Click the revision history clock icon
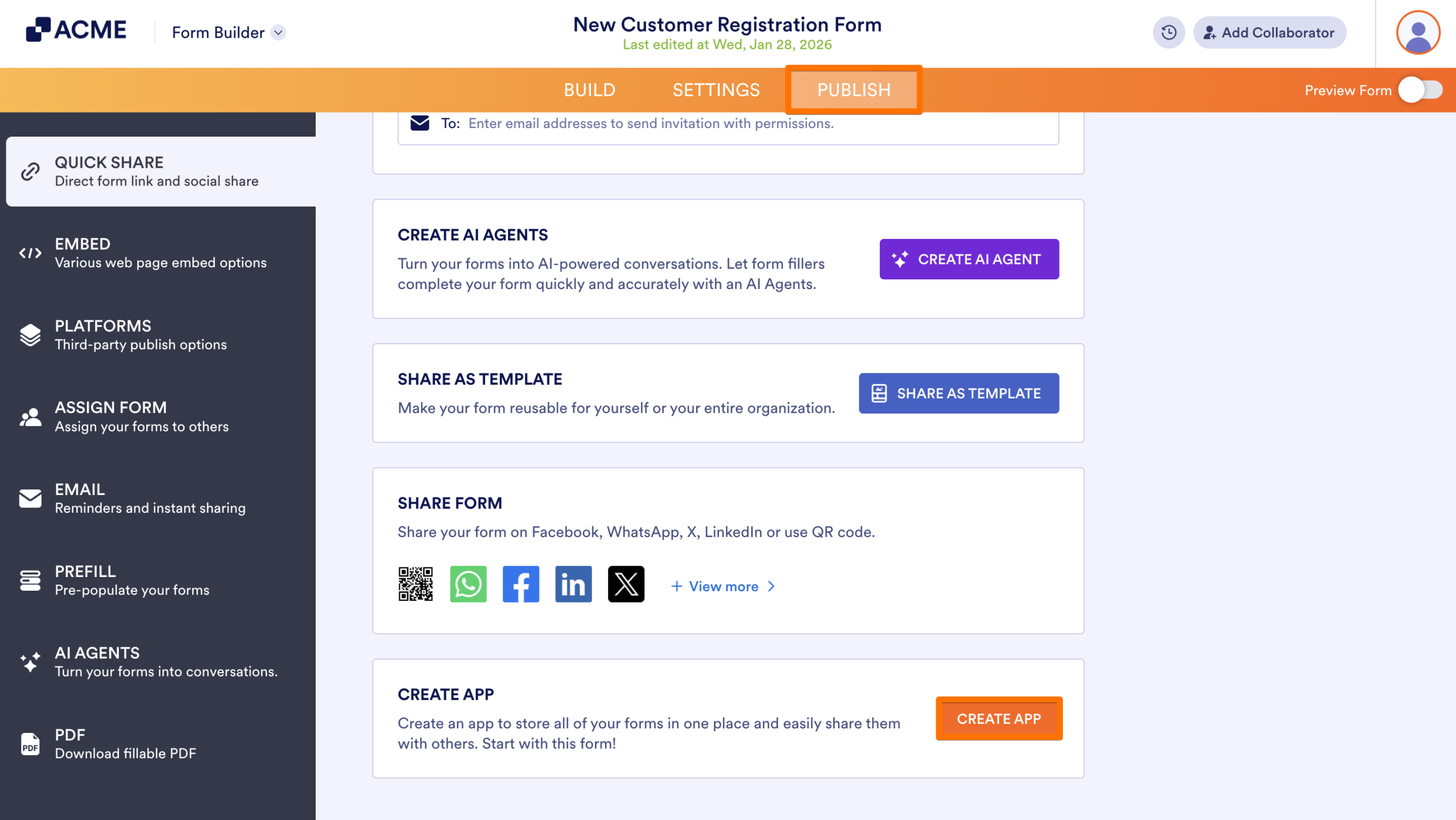 [x=1169, y=32]
